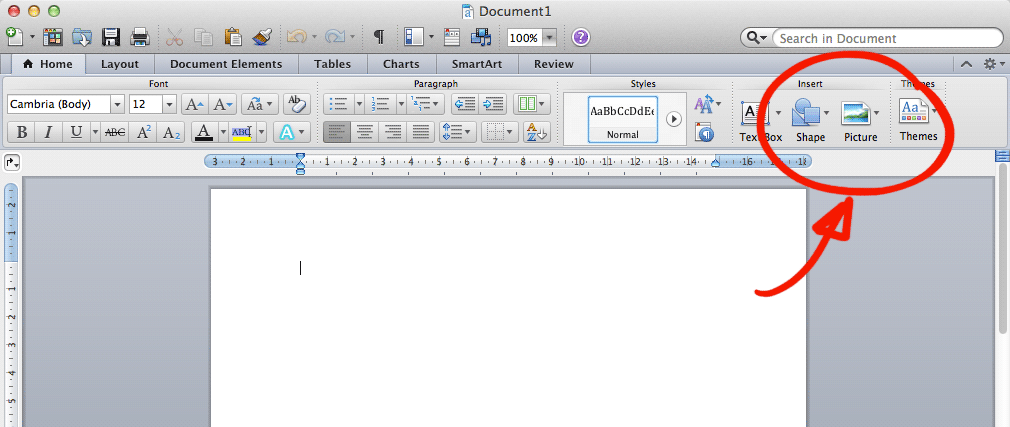Open the zoom percentage dropdown
The height and width of the screenshot is (427, 1010).
pos(549,38)
